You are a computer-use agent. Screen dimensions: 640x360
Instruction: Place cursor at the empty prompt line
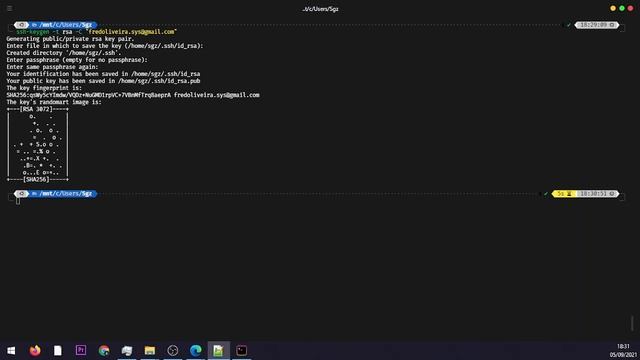point(18,200)
